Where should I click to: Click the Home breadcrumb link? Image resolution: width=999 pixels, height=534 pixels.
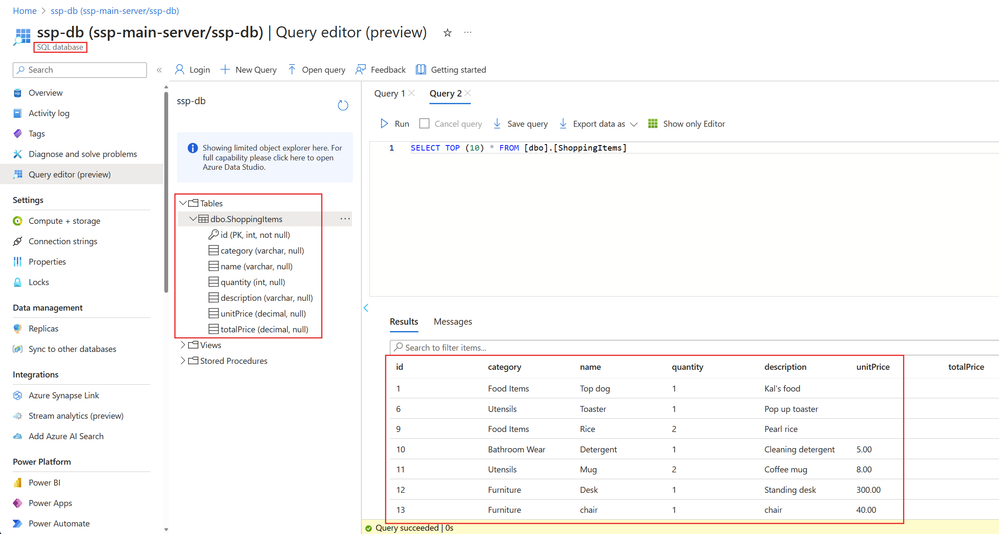coord(25,11)
